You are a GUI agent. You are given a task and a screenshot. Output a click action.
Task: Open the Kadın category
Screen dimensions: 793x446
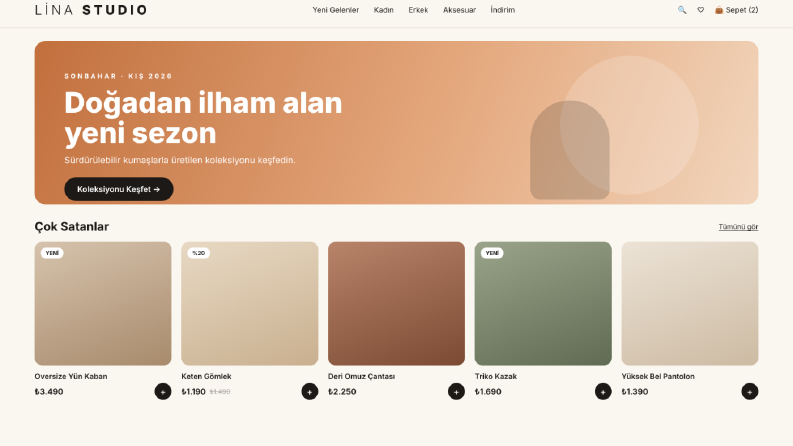(383, 10)
